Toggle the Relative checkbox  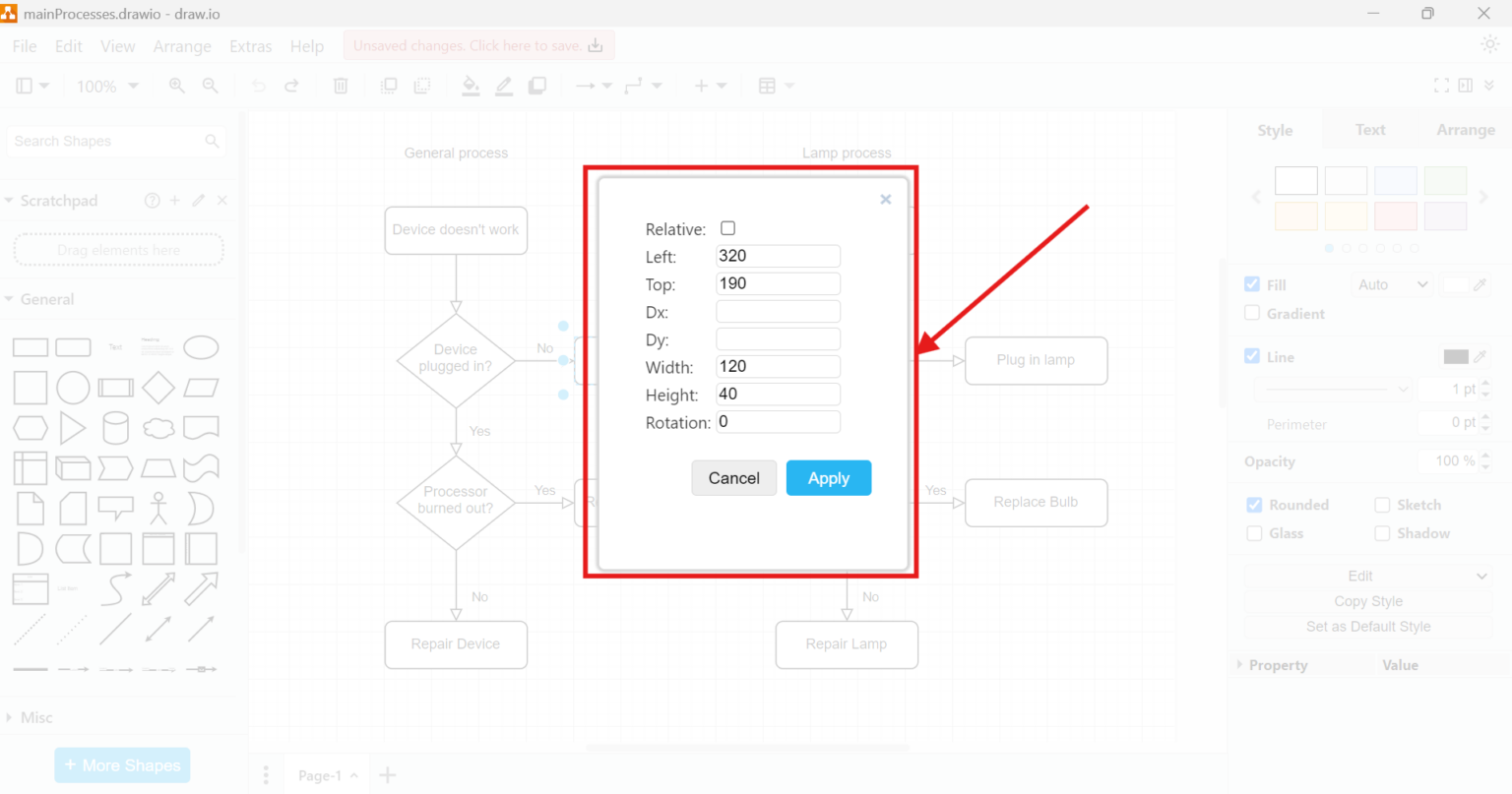pos(727,228)
